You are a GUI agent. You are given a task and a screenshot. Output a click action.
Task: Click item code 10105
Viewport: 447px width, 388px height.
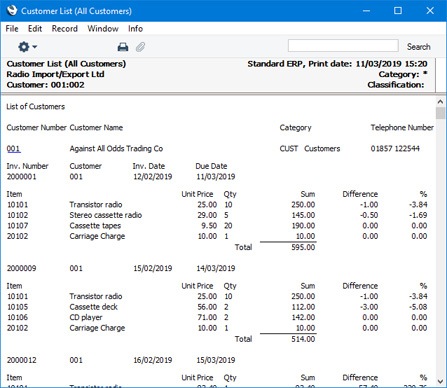(x=18, y=307)
